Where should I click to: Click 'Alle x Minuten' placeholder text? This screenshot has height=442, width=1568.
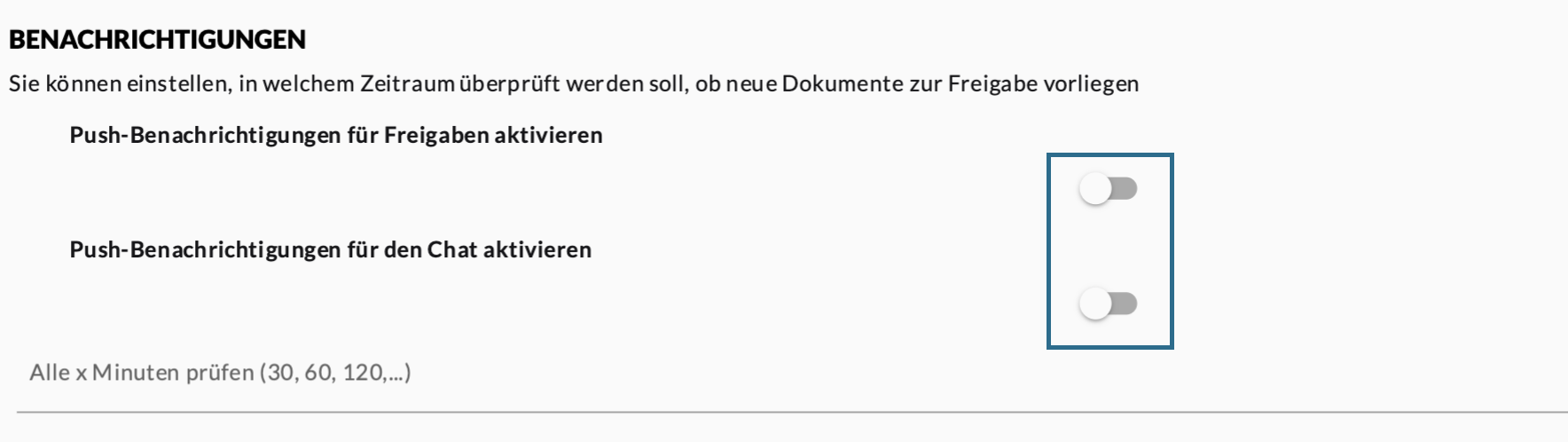[x=141, y=373]
